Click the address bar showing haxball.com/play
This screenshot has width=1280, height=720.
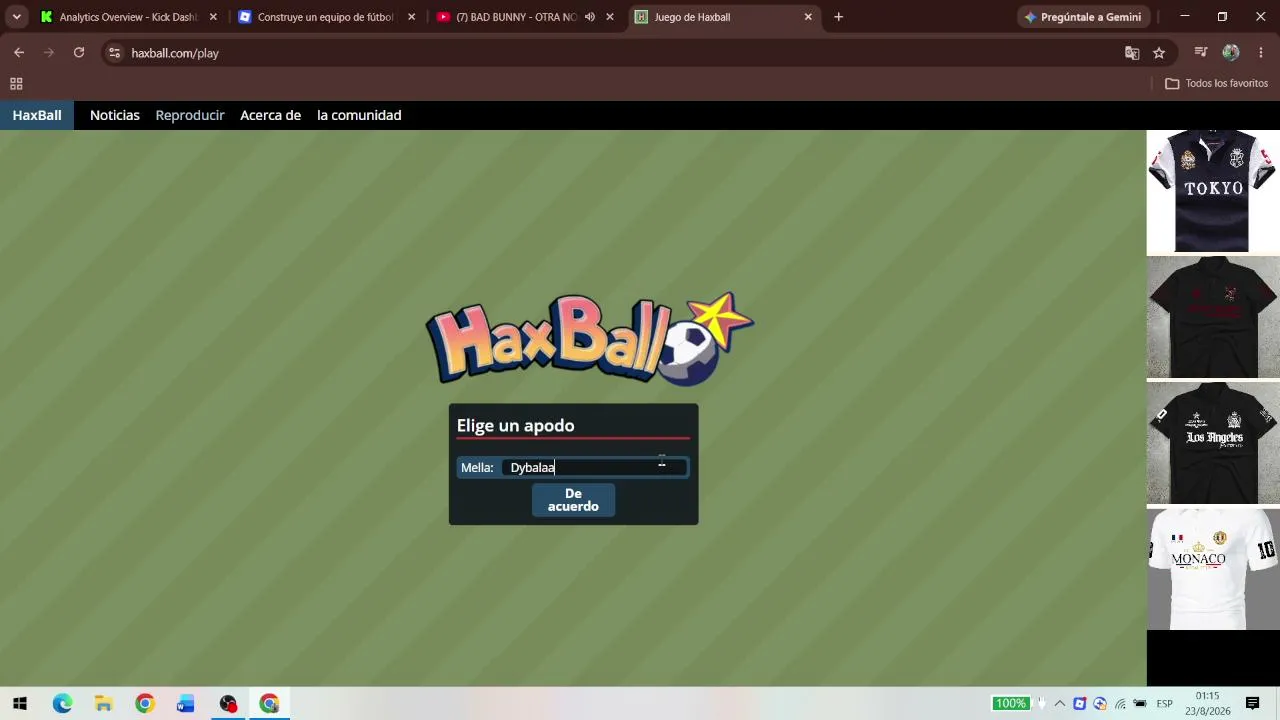(x=620, y=53)
